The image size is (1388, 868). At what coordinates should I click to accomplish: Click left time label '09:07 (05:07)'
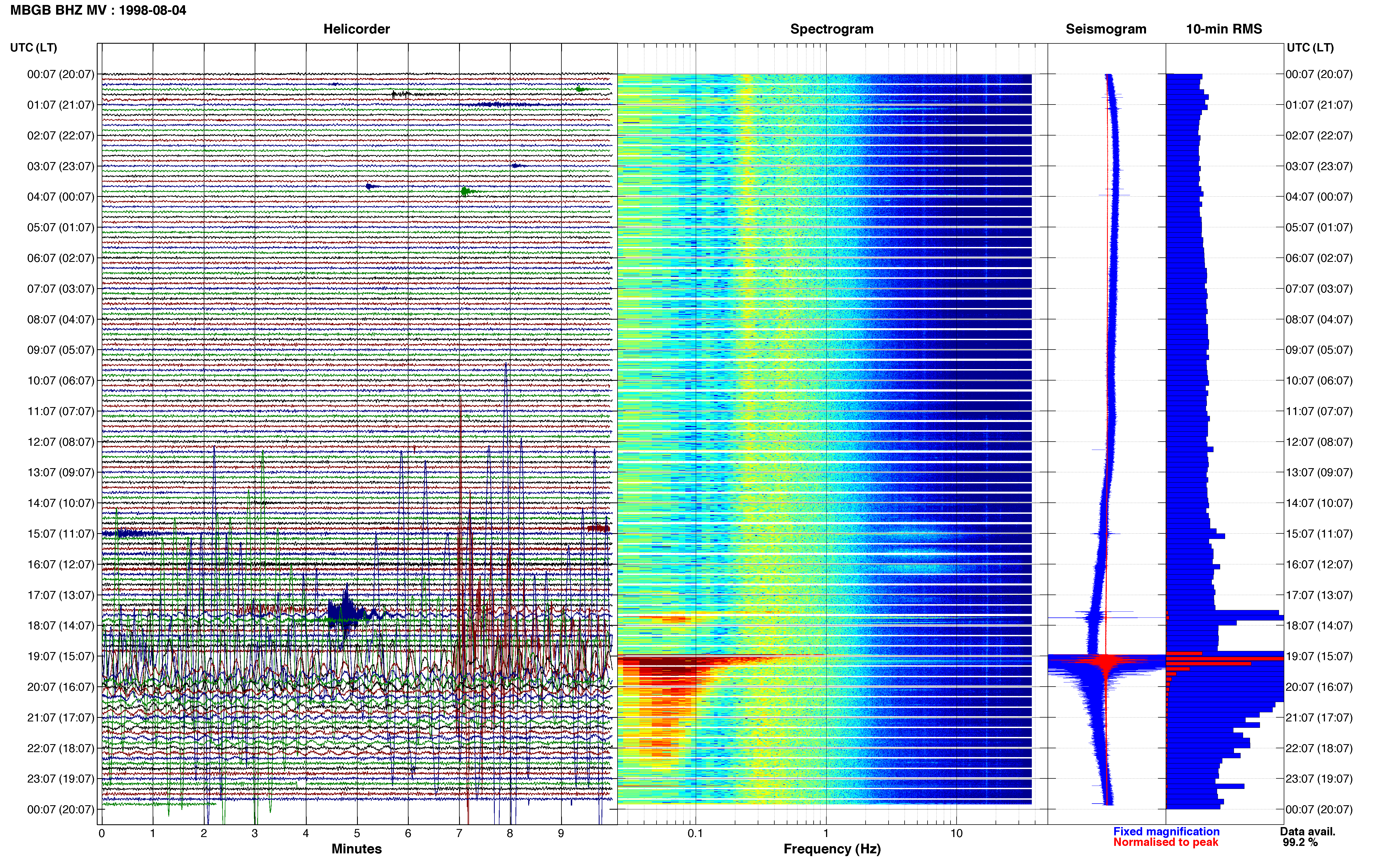pos(61,350)
